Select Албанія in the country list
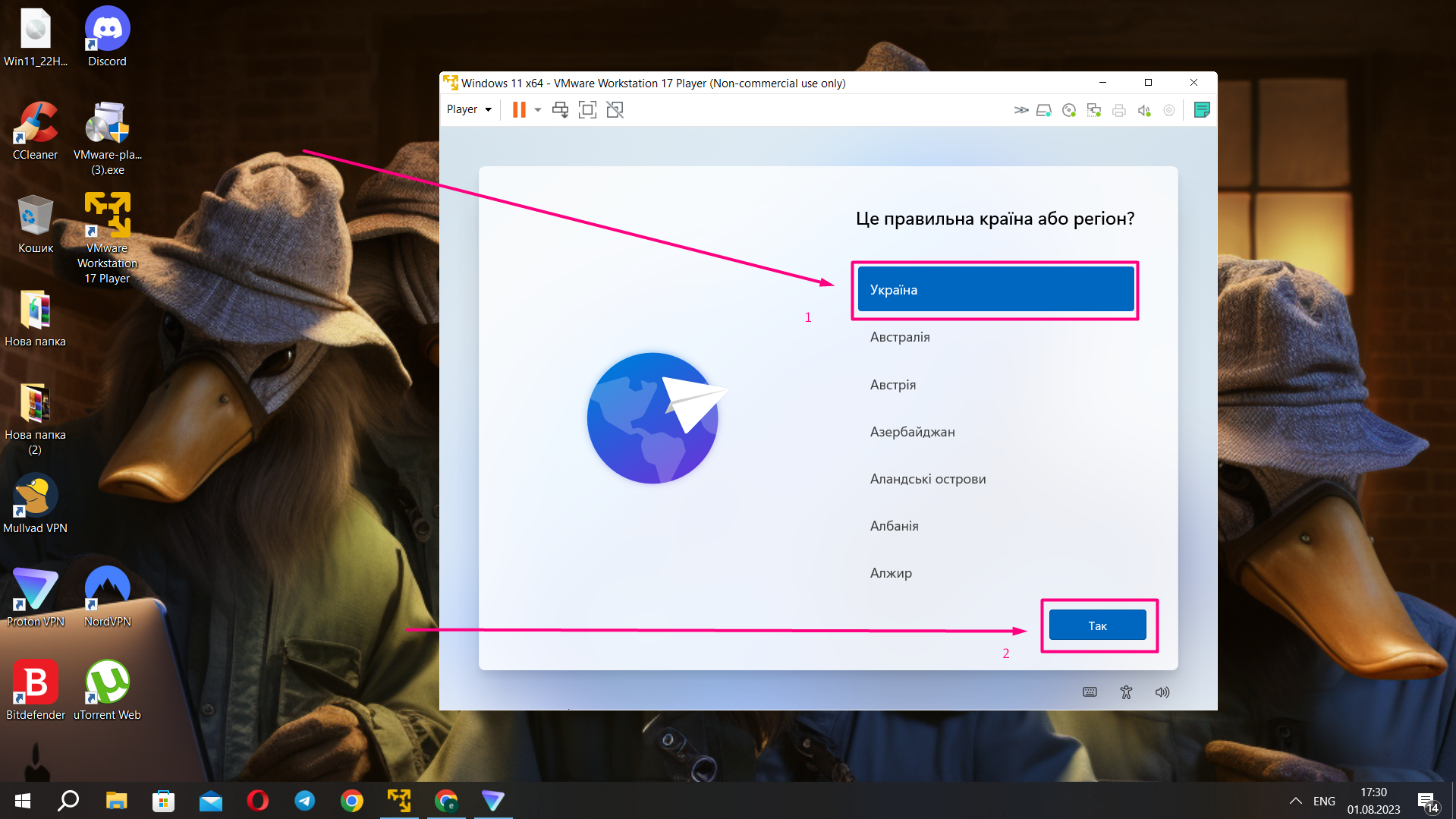Viewport: 1456px width, 819px height. [x=995, y=526]
